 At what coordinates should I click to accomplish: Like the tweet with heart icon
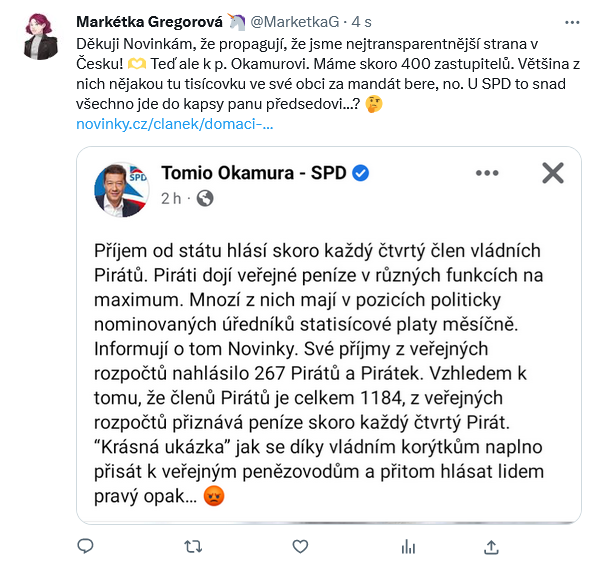tap(300, 547)
